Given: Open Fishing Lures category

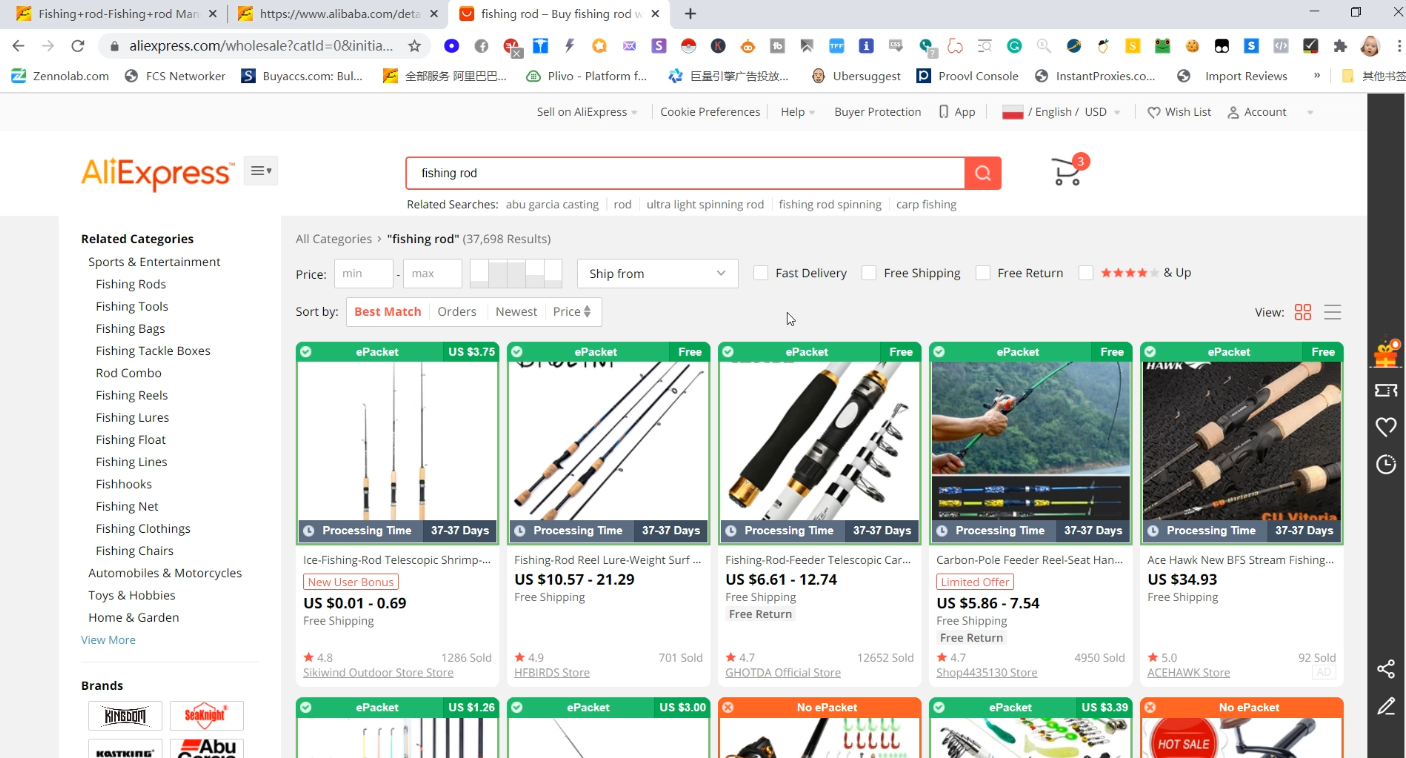Looking at the screenshot, I should (x=132, y=417).
